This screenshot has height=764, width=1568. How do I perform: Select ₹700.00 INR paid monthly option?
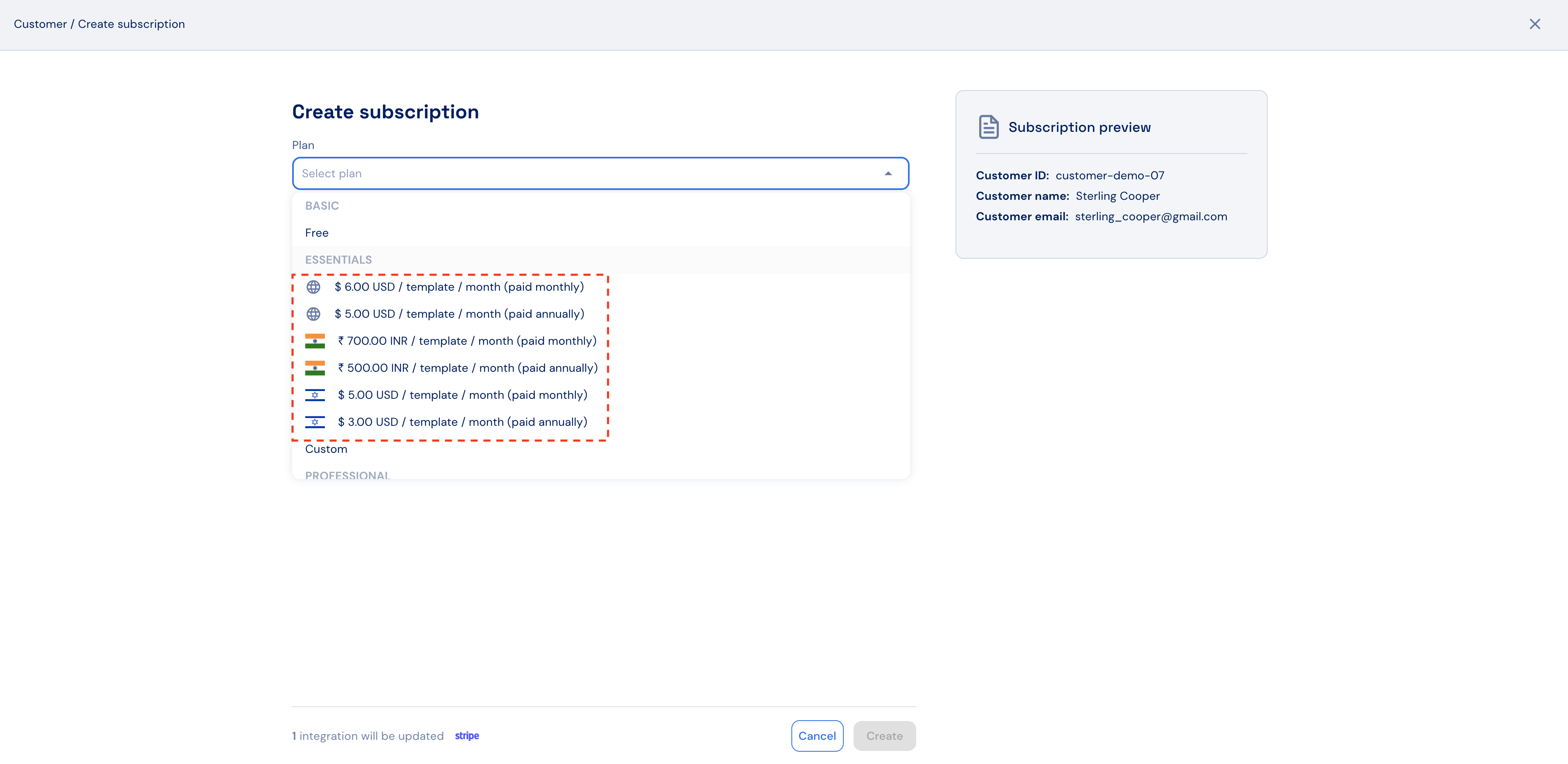click(x=467, y=341)
